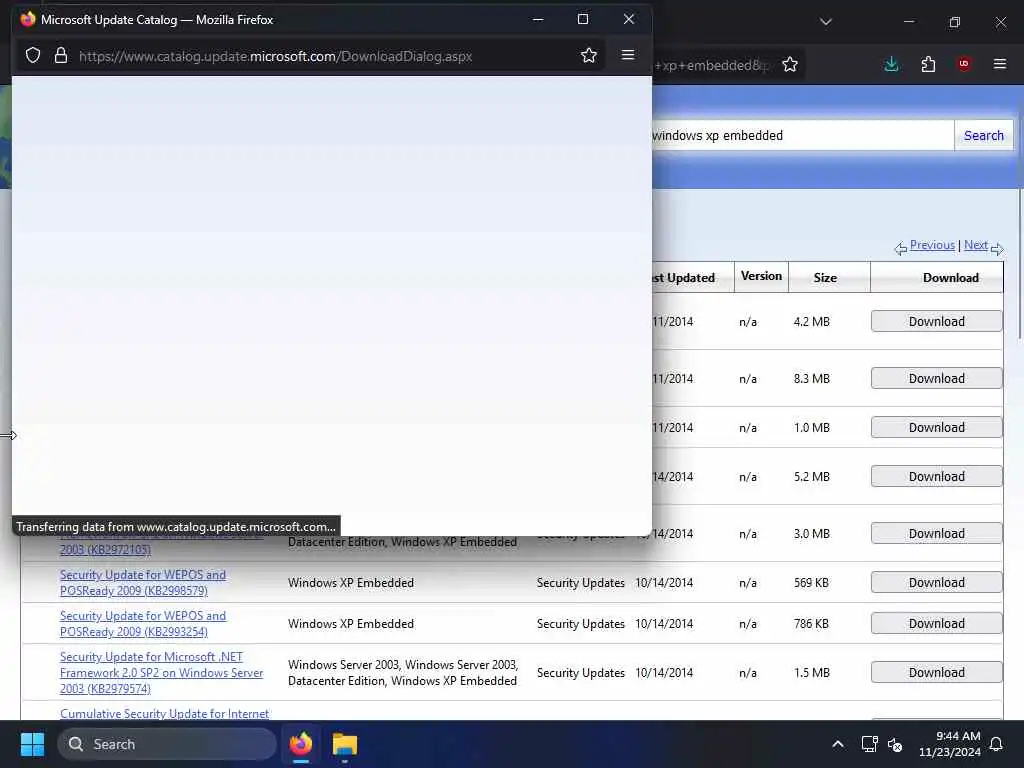The height and width of the screenshot is (768, 1024).
Task: Click Download for the 5.2 MB update
Action: coord(936,476)
